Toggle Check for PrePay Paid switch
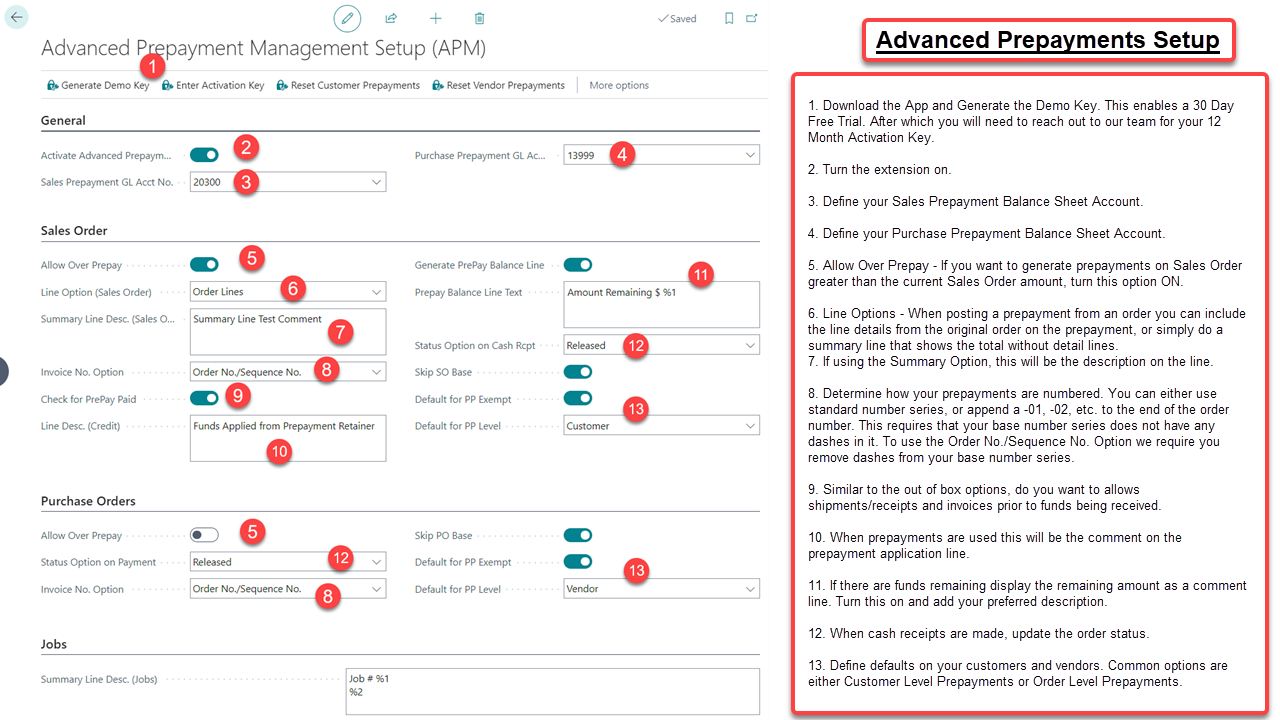This screenshot has height=720, width=1280. (204, 399)
